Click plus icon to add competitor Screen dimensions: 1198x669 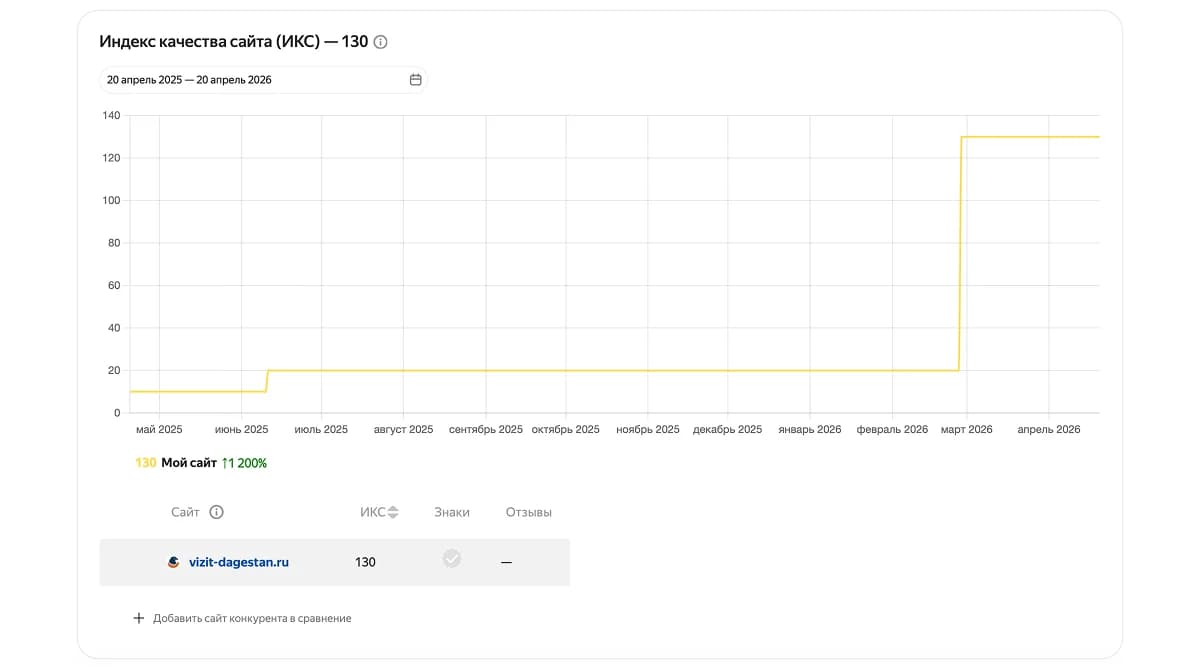[x=138, y=618]
